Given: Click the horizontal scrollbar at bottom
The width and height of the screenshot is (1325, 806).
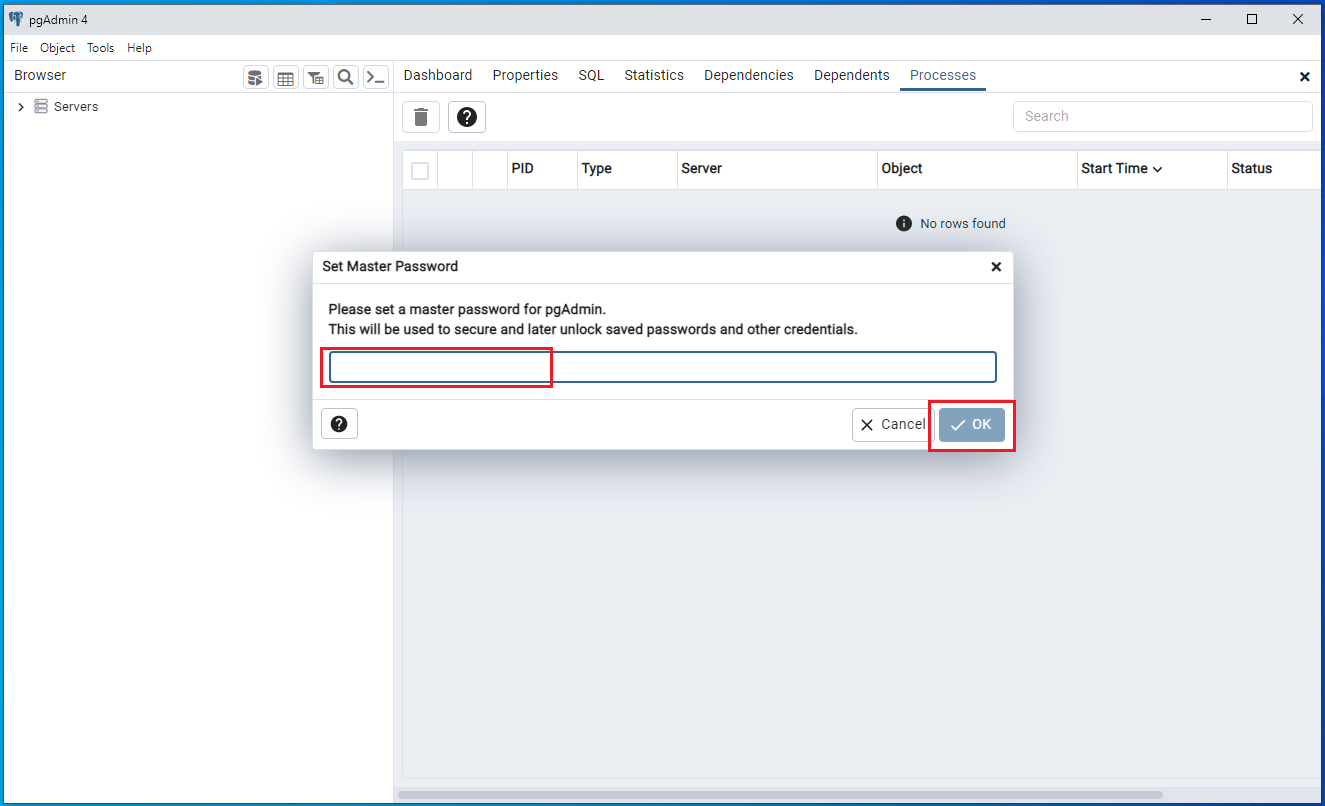Looking at the screenshot, I should pos(780,795).
